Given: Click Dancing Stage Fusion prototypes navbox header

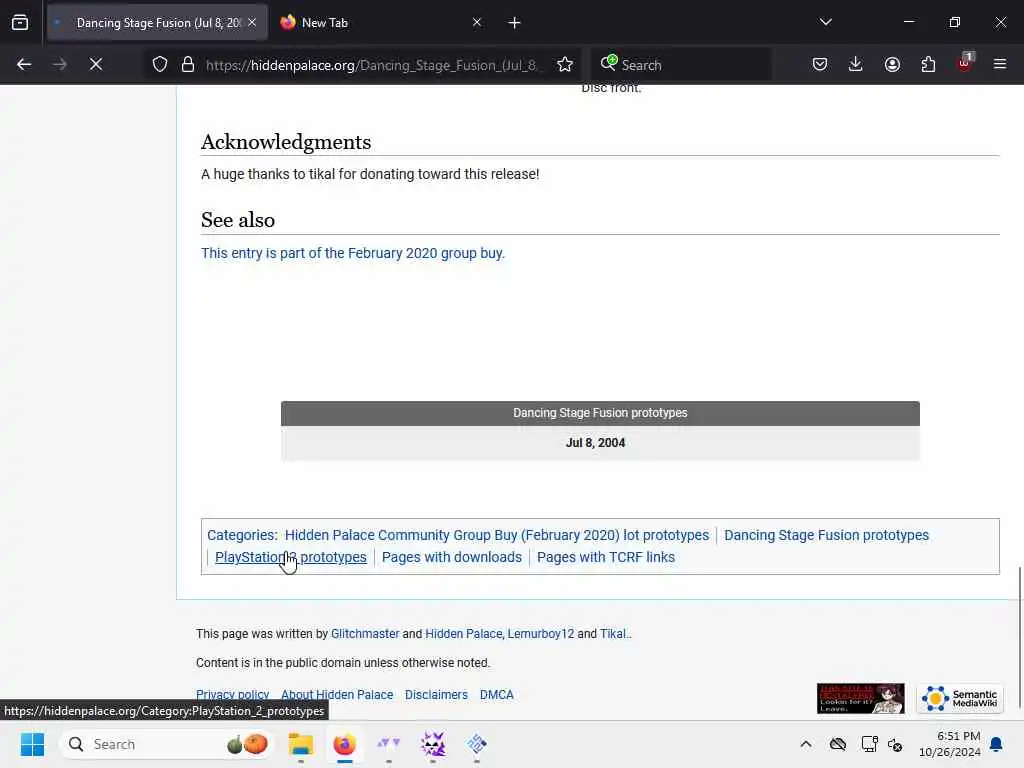Looking at the screenshot, I should tap(600, 413).
